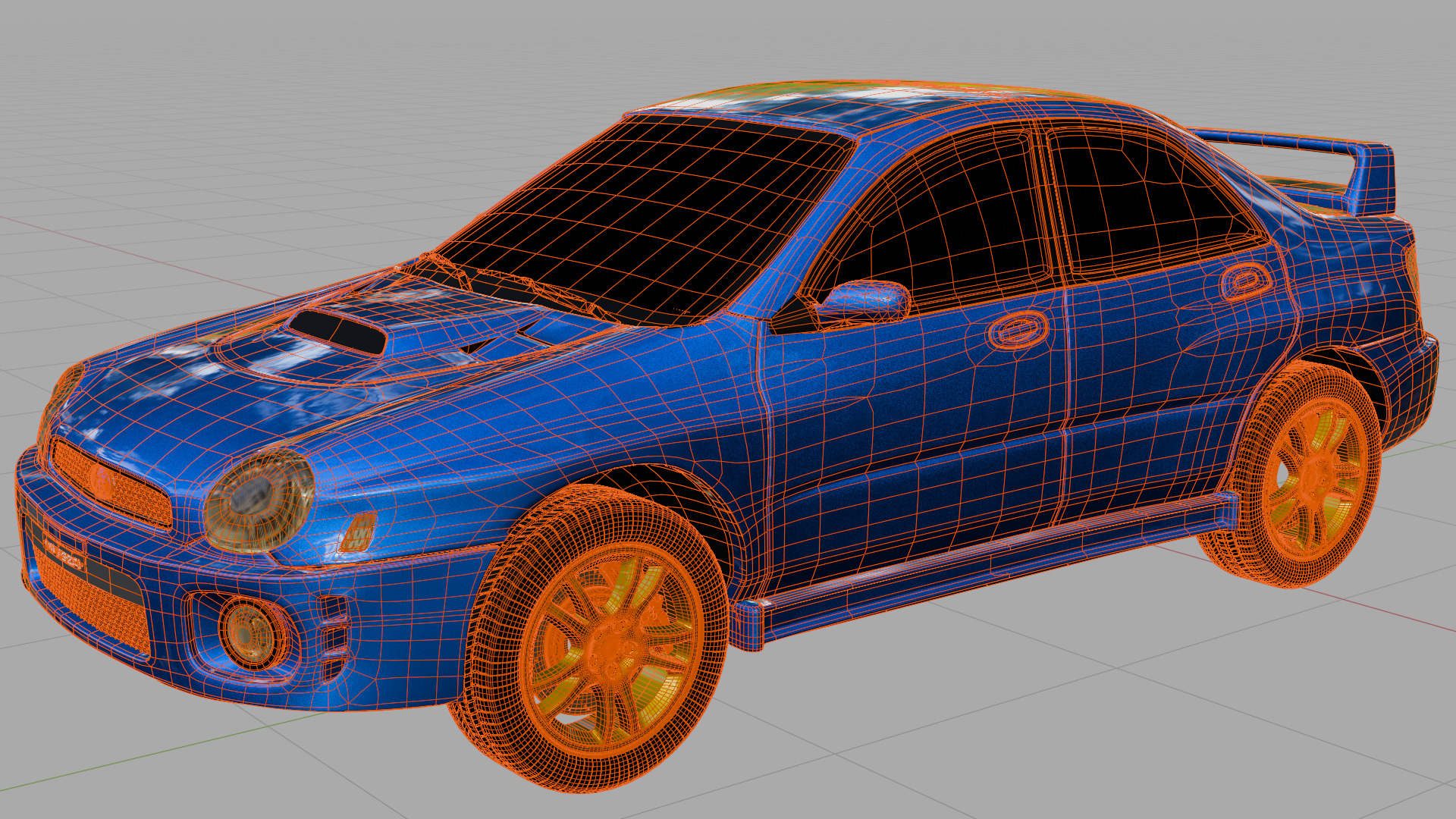Image resolution: width=1456 pixels, height=819 pixels.
Task: Click the upper front grille mesh
Action: [x=110, y=485]
